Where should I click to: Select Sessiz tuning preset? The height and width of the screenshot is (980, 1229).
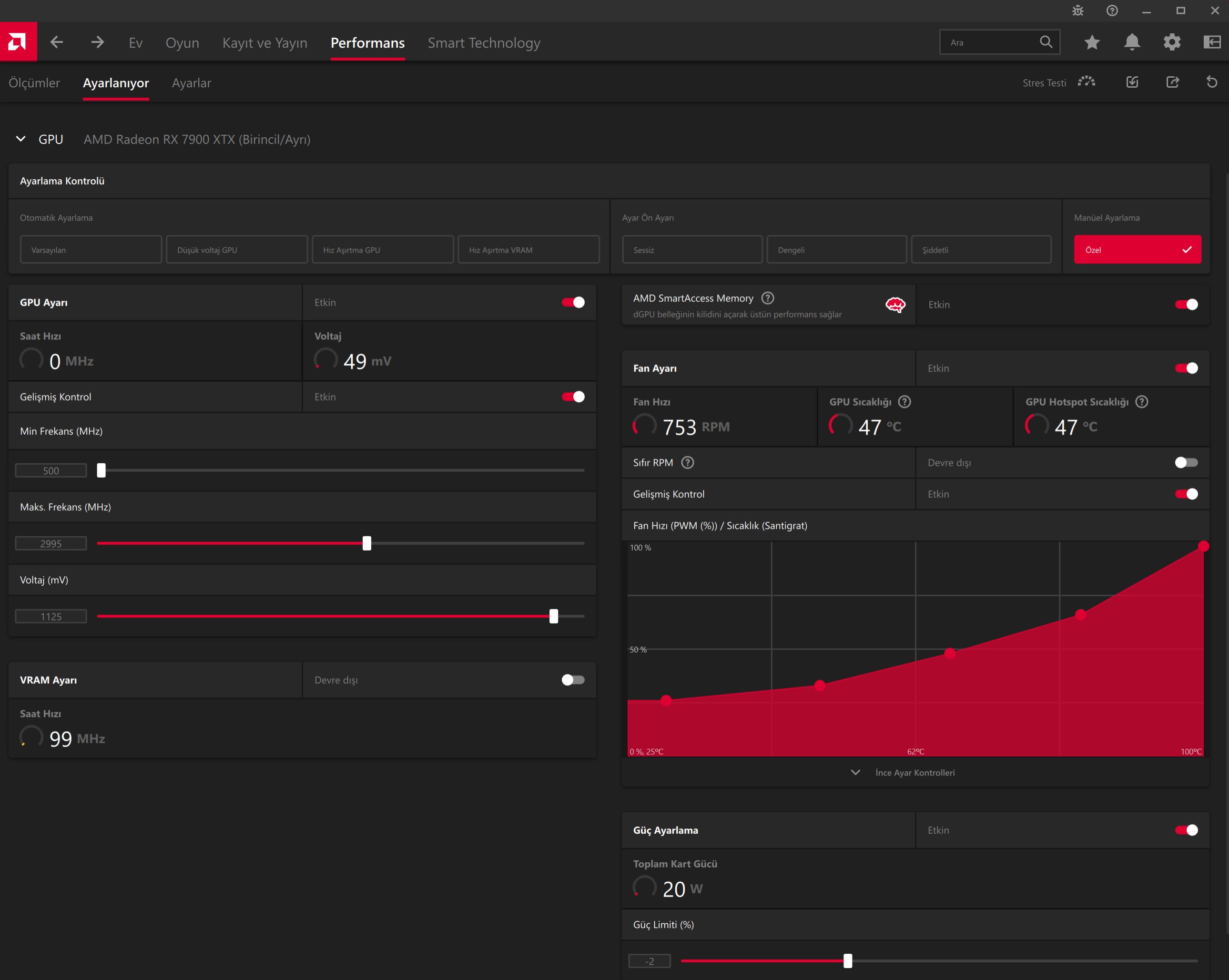click(692, 250)
